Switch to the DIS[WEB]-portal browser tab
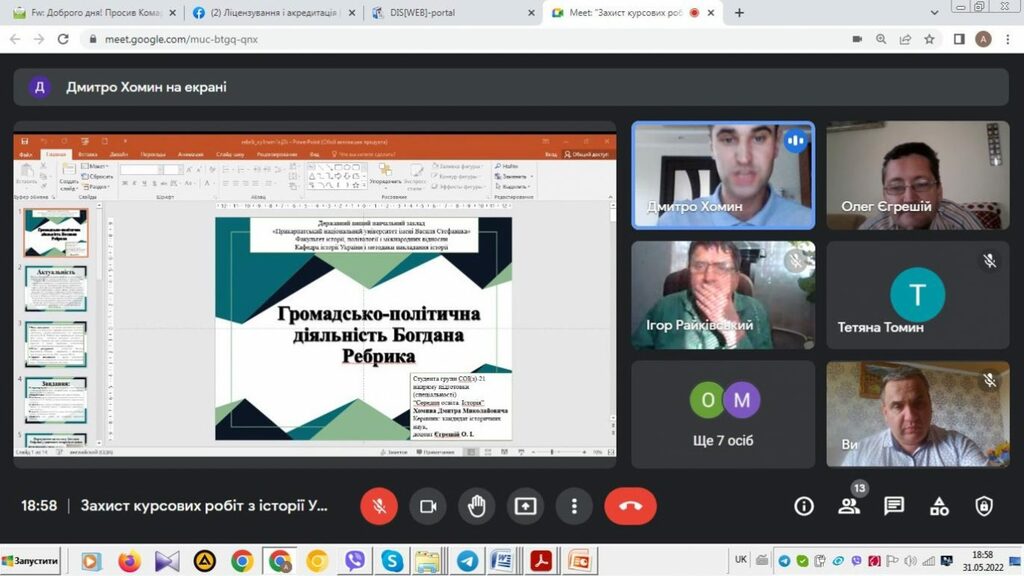The image size is (1024, 576). pyautogui.click(x=450, y=13)
